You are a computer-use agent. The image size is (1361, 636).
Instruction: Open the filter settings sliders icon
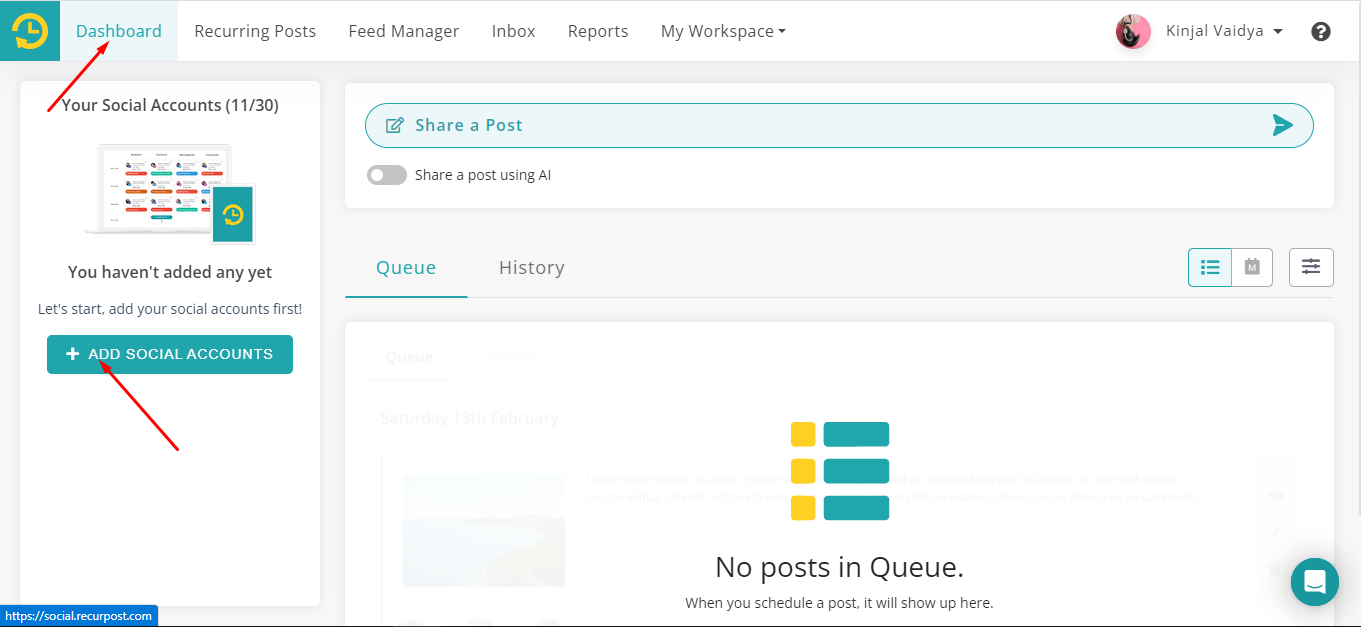pyautogui.click(x=1311, y=267)
